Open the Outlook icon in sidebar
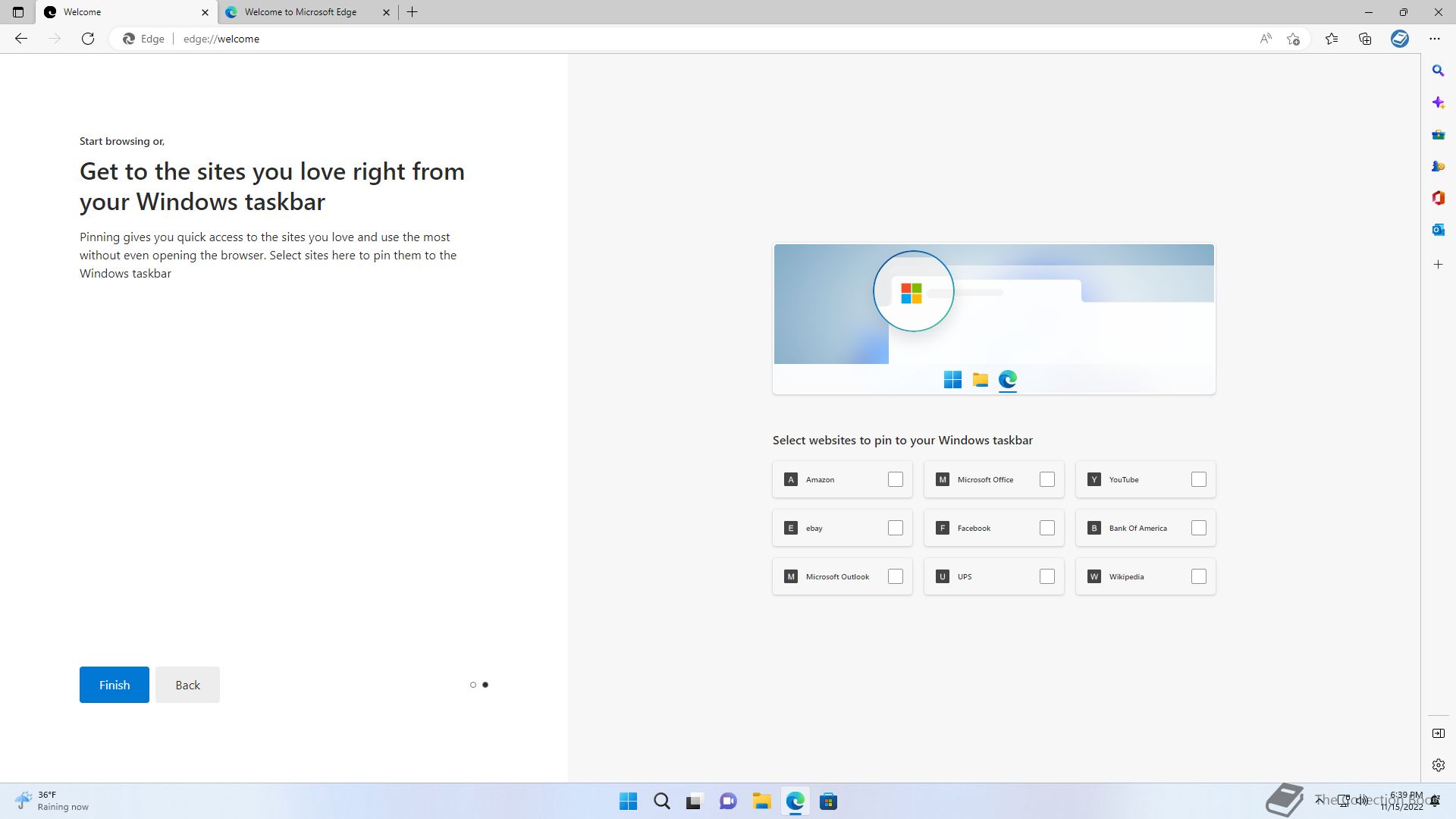The height and width of the screenshot is (819, 1456). coord(1438,230)
